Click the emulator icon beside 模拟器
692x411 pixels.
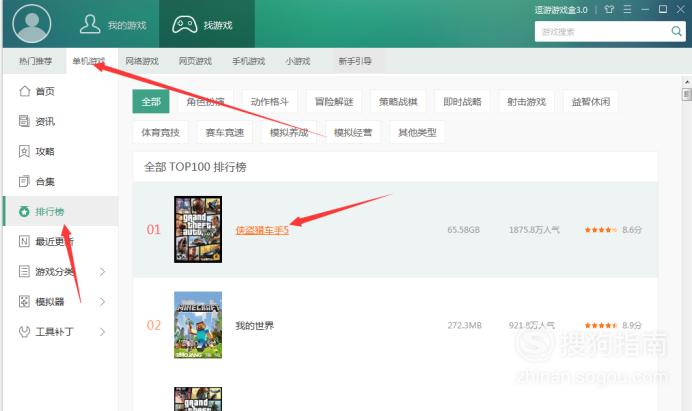click(x=24, y=301)
